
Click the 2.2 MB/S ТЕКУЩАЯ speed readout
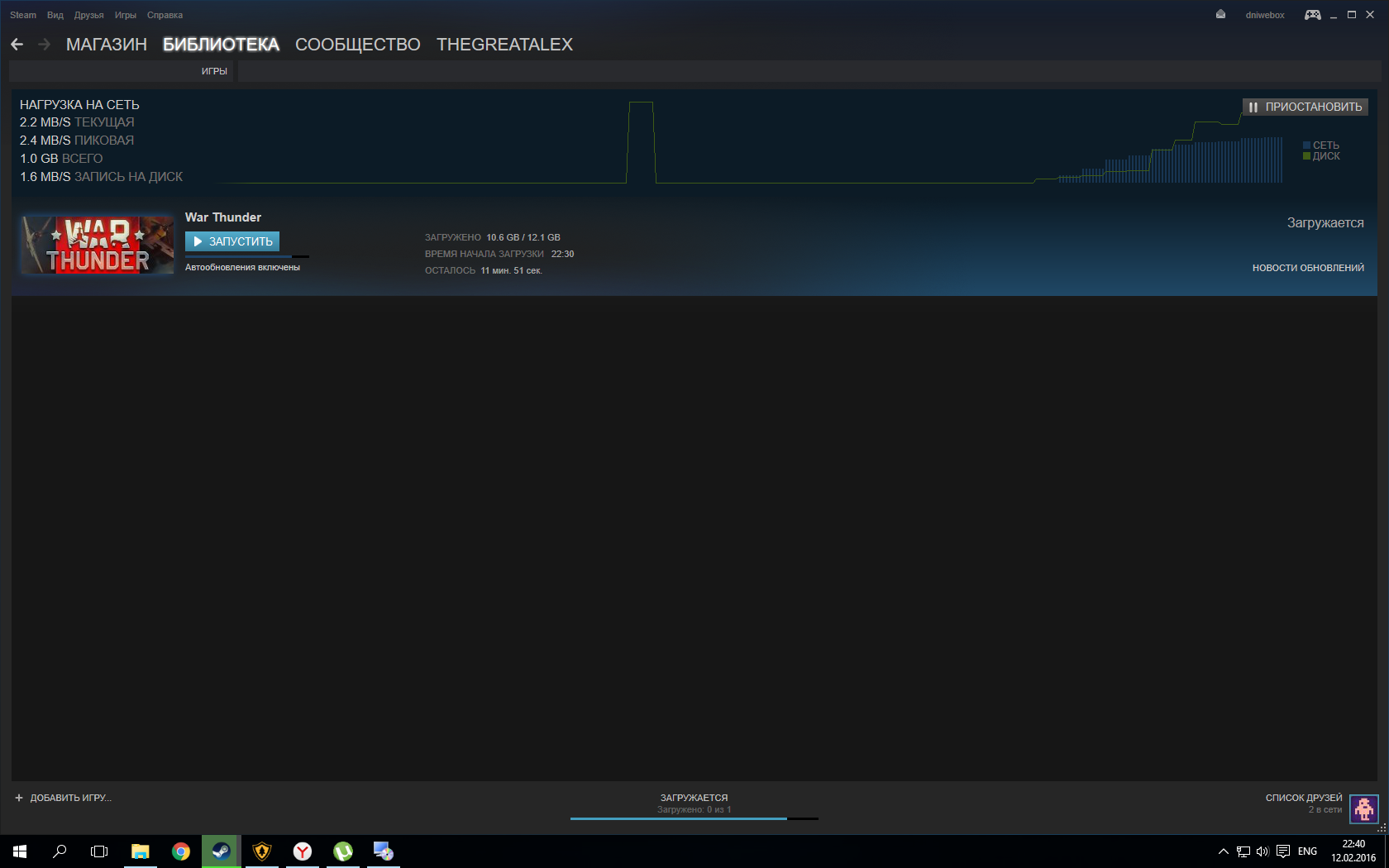77,122
